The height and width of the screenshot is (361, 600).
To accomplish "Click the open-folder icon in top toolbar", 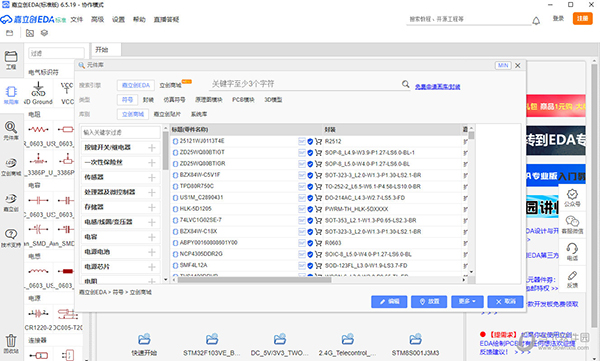I will point(10,33).
